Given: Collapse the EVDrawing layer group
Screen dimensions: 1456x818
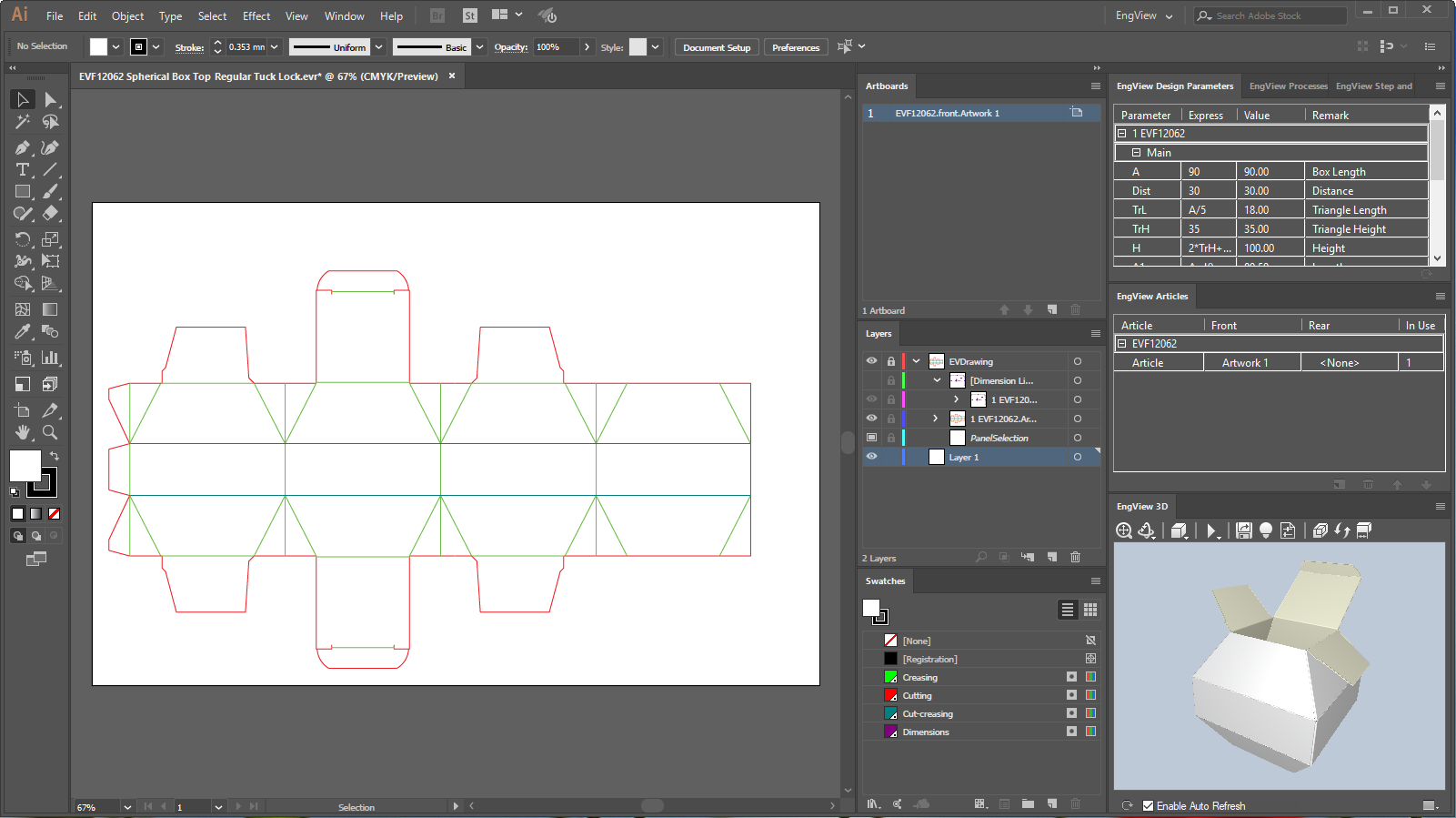Looking at the screenshot, I should (x=916, y=361).
